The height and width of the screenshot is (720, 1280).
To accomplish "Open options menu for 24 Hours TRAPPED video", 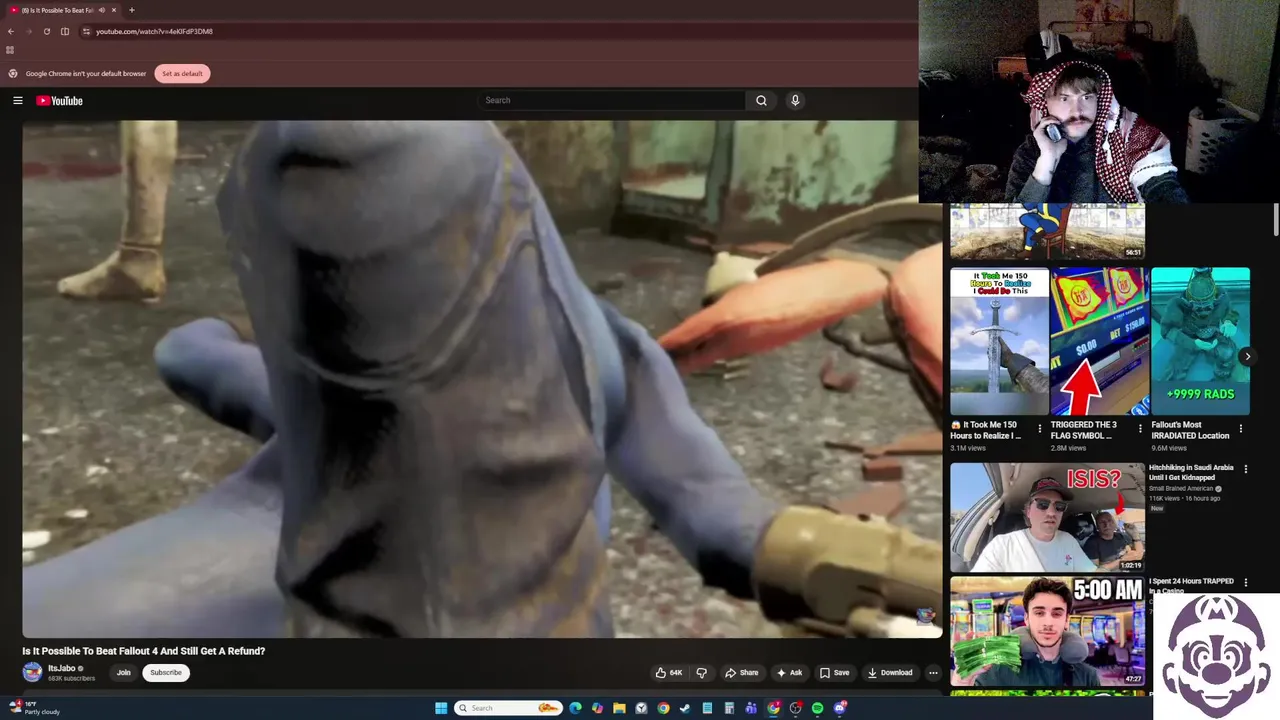I will click(x=1246, y=582).
